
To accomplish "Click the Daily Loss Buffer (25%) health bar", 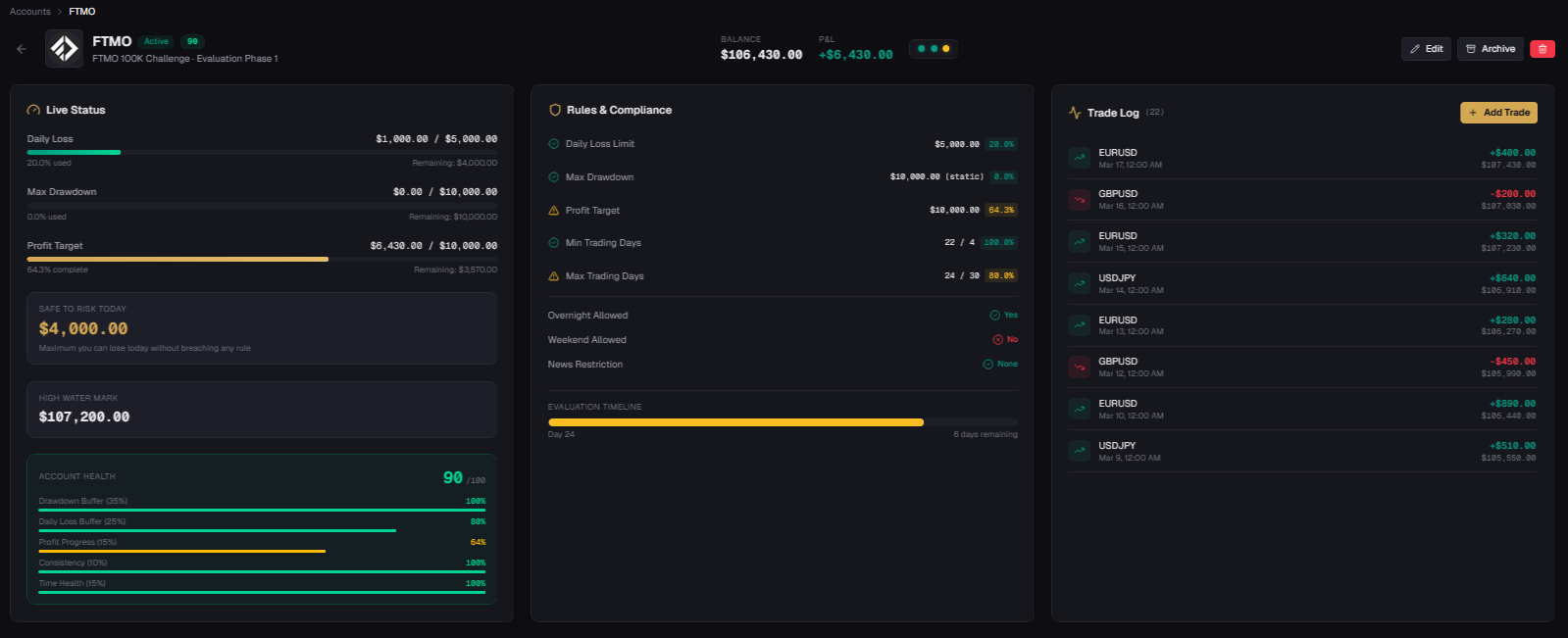I will pos(262,530).
